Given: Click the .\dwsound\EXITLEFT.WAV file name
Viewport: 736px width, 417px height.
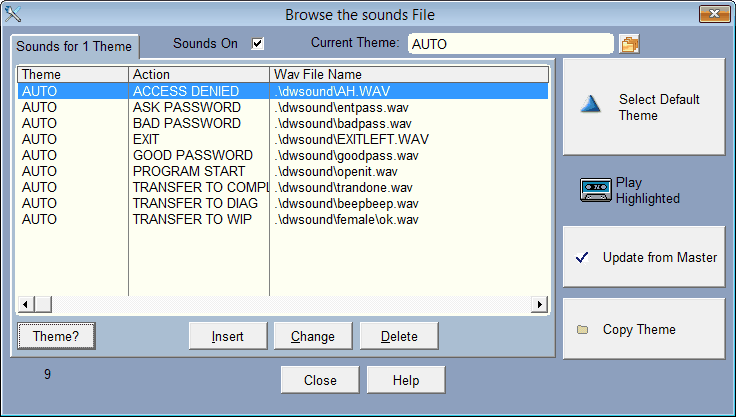Looking at the screenshot, I should click(351, 139).
